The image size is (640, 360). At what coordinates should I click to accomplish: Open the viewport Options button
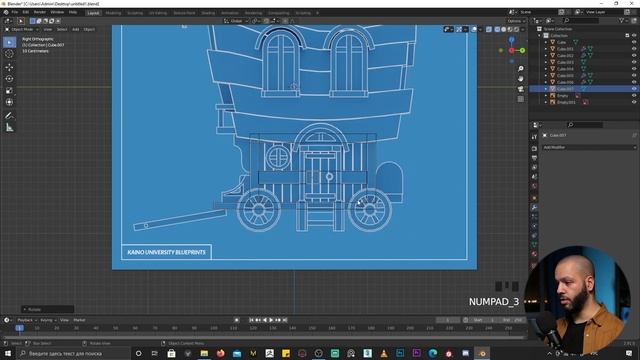click(x=516, y=21)
